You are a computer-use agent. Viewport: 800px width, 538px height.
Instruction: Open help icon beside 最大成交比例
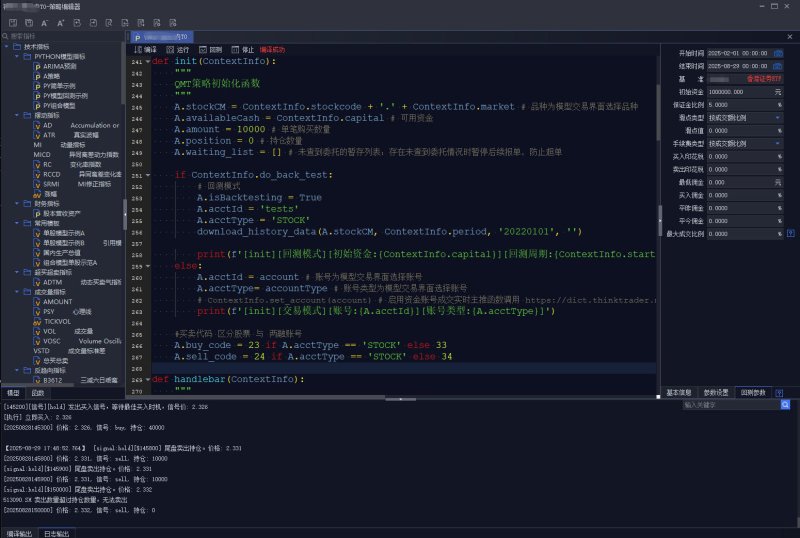pos(790,233)
